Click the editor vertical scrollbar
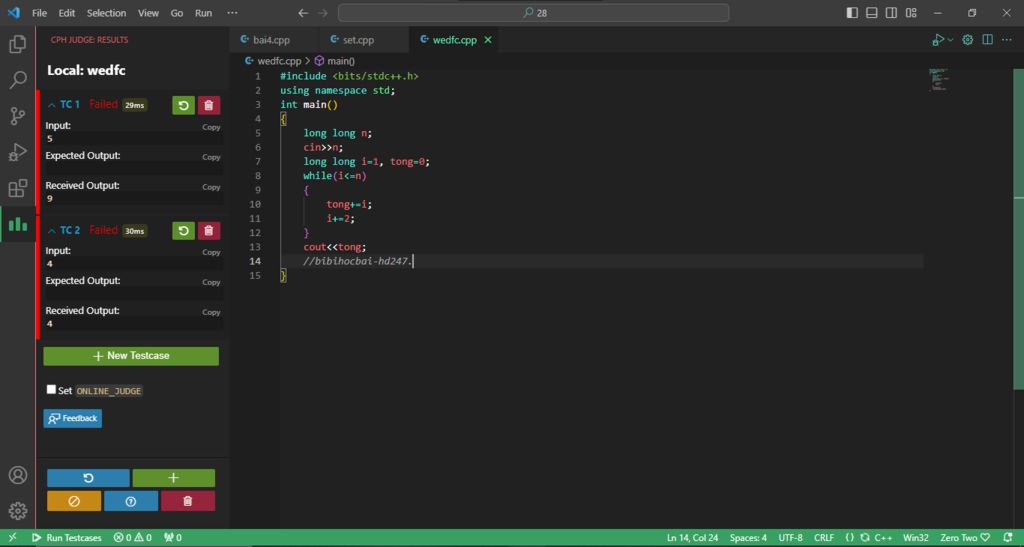 [x=1018, y=228]
